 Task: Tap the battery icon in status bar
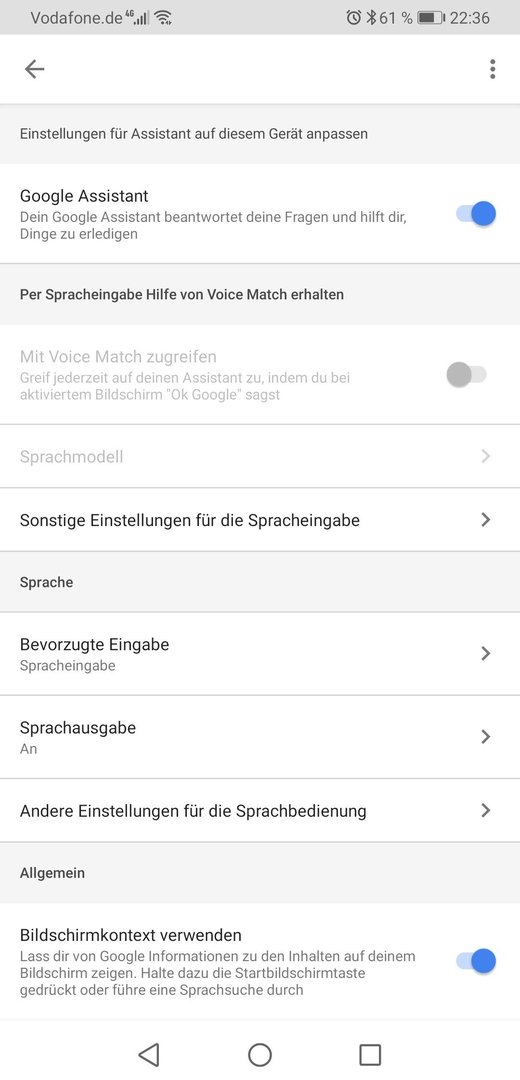(x=431, y=18)
